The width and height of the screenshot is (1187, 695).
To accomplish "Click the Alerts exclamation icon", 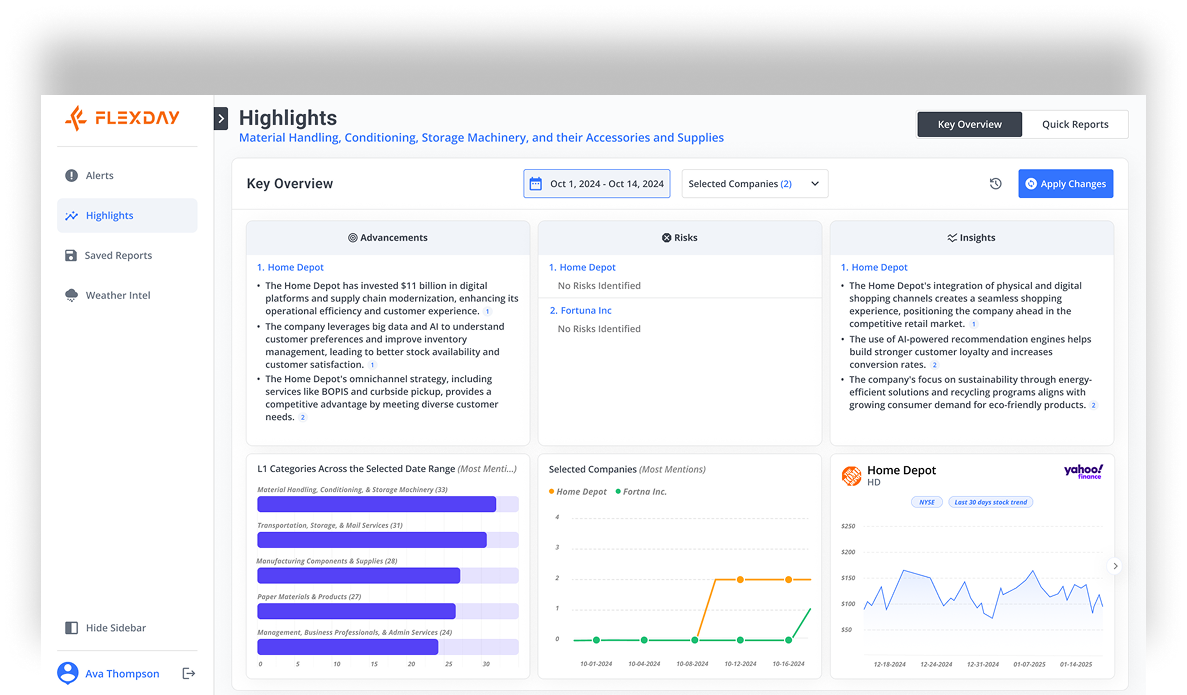I will pos(71,176).
